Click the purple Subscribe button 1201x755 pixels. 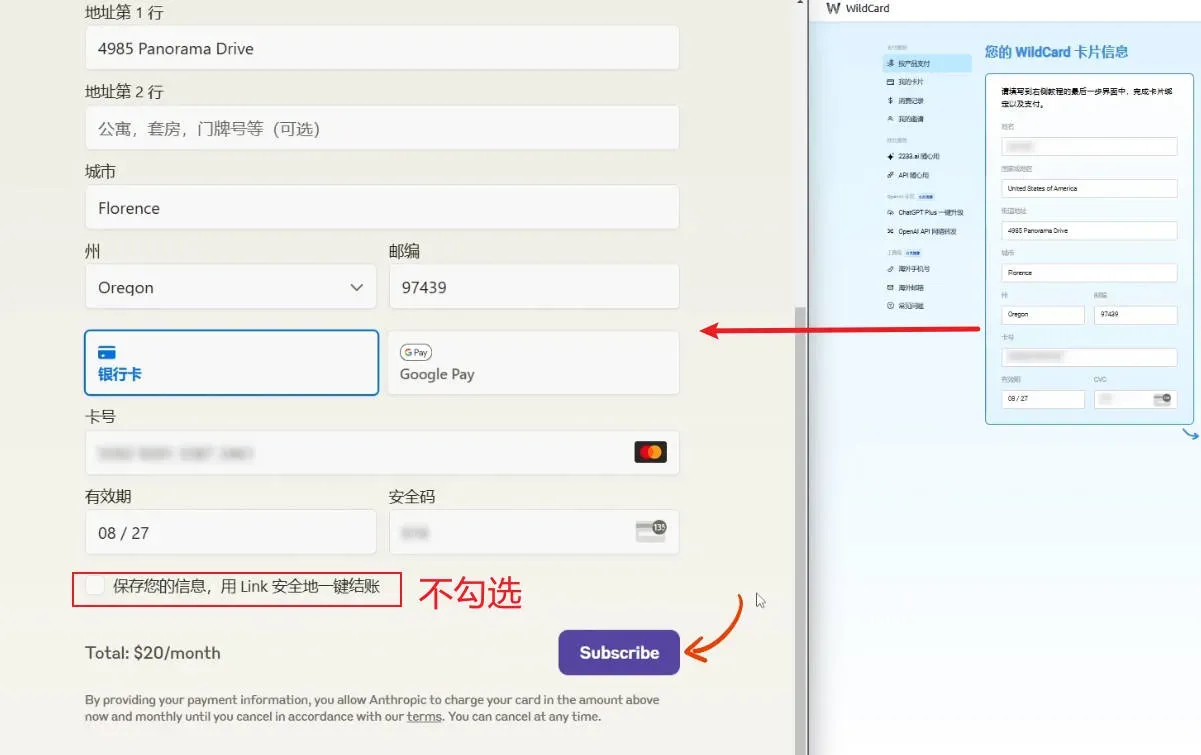[619, 652]
